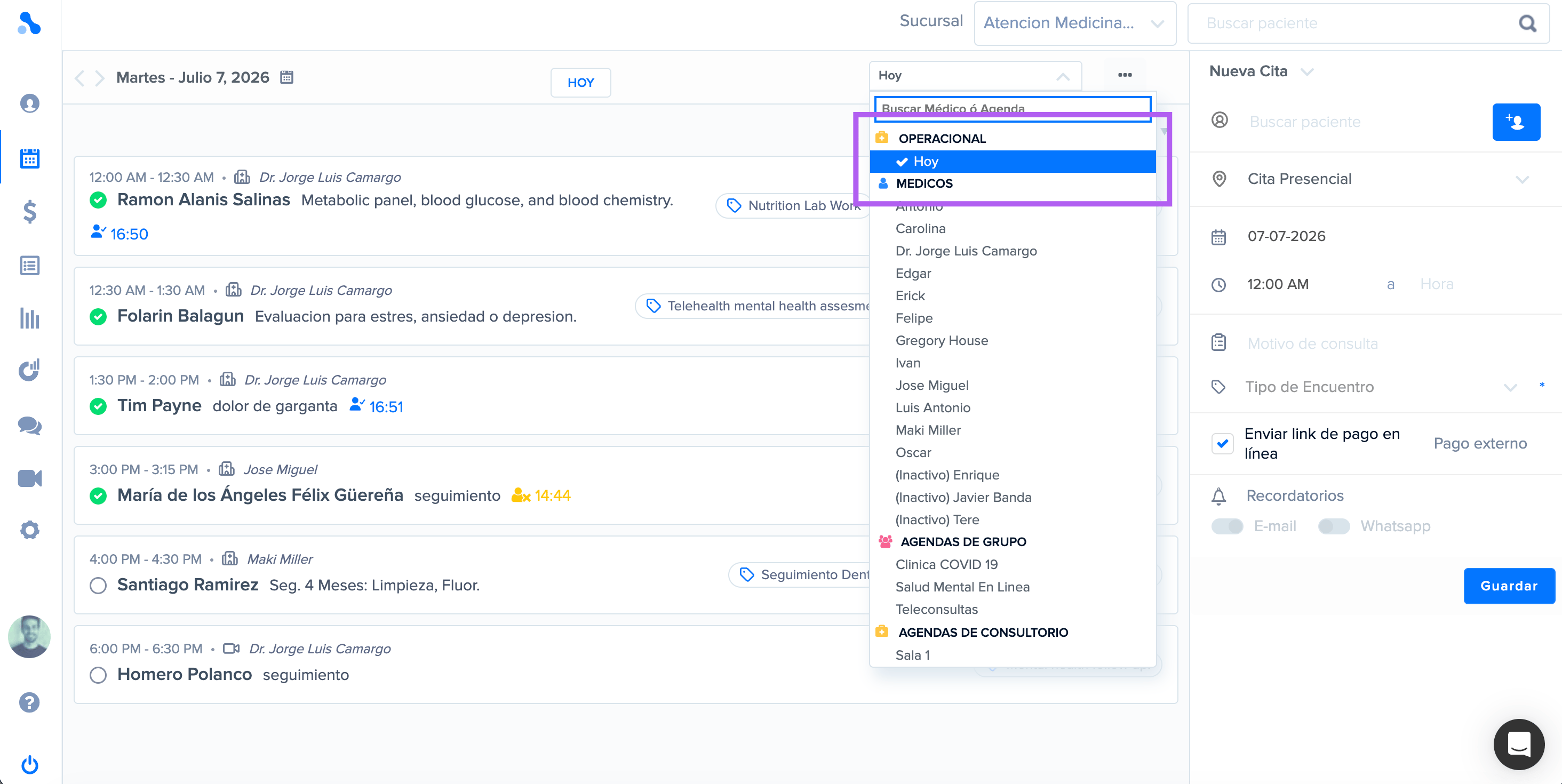Click the app logo at top left
This screenshot has width=1562, height=784.
[x=28, y=23]
